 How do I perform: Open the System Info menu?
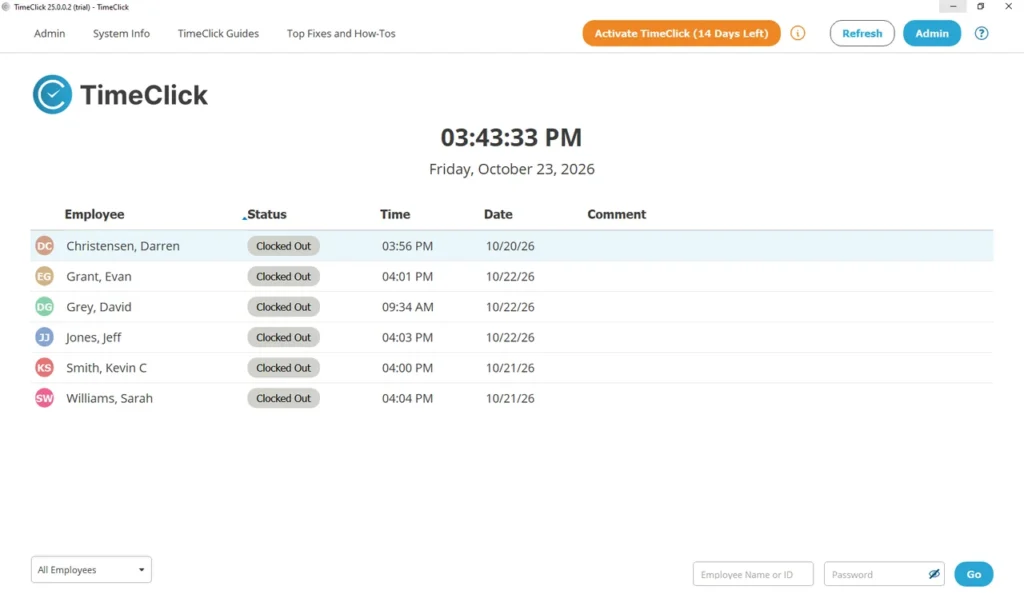pos(121,33)
